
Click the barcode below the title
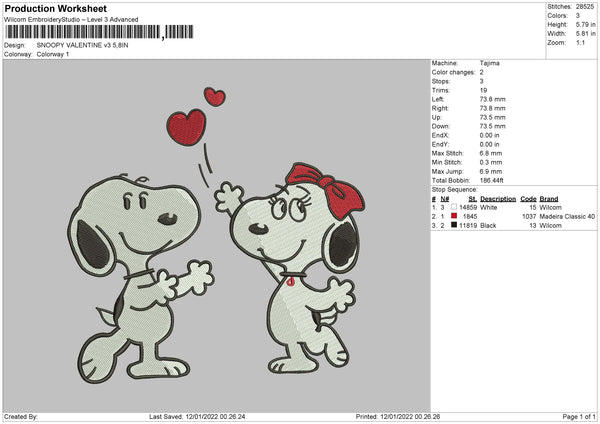[99, 32]
